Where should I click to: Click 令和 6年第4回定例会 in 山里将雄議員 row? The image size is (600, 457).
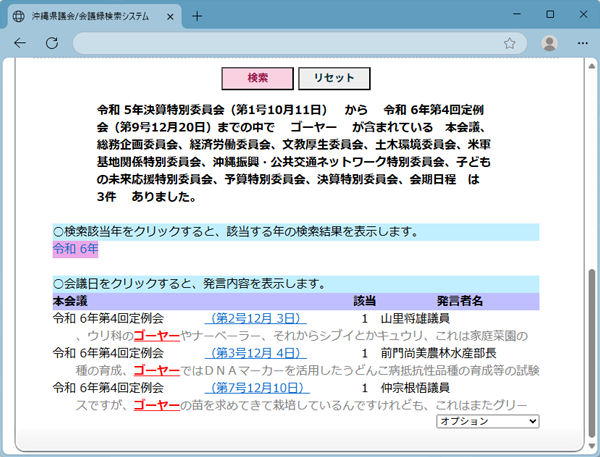[108, 318]
